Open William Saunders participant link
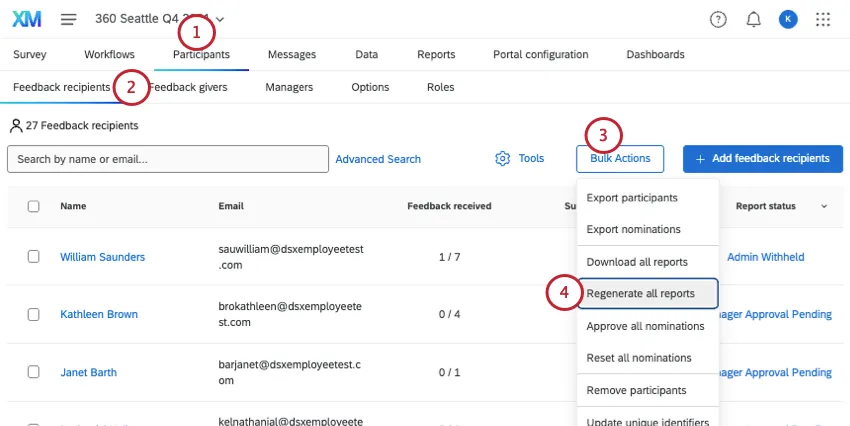850x426 pixels. (x=102, y=257)
